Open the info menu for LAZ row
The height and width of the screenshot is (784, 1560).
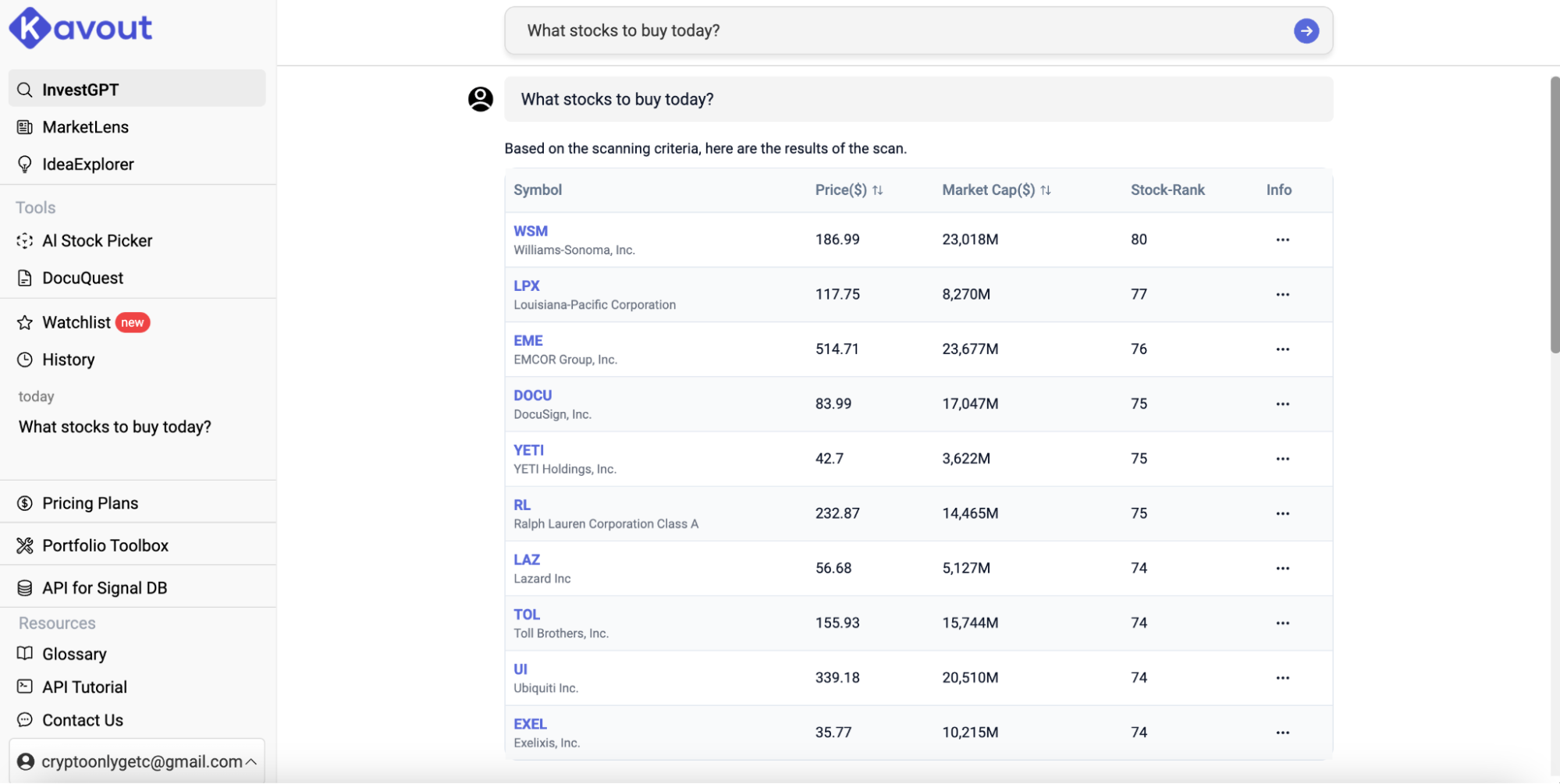[1282, 569]
